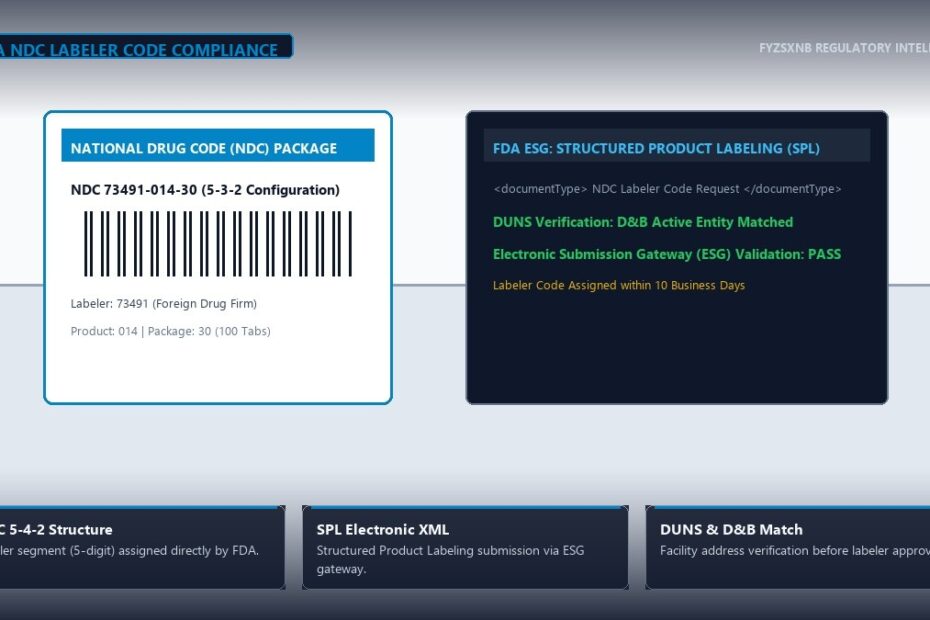Click the NDC package barcode image
The width and height of the screenshot is (930, 620).
click(218, 243)
